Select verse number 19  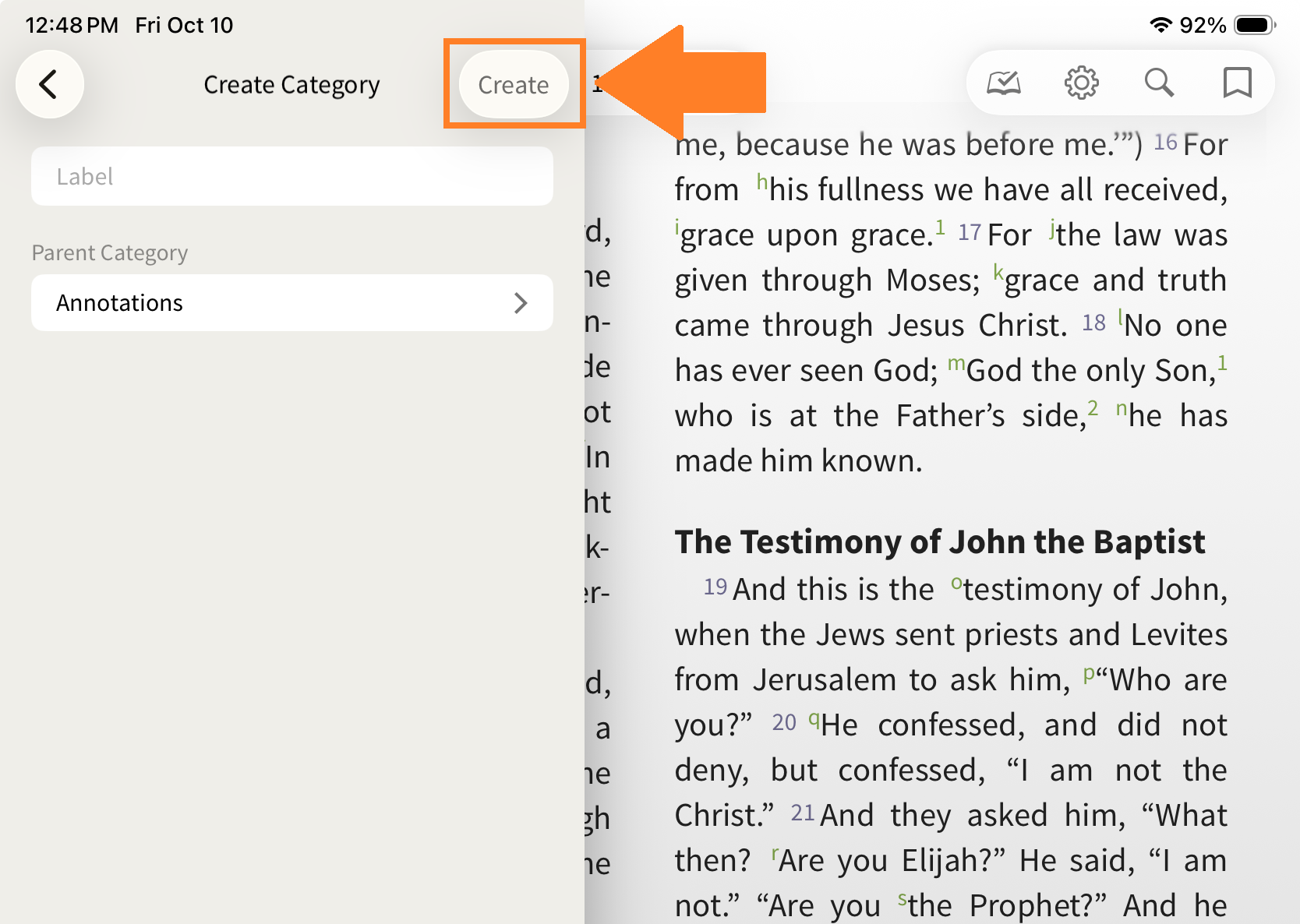715,587
